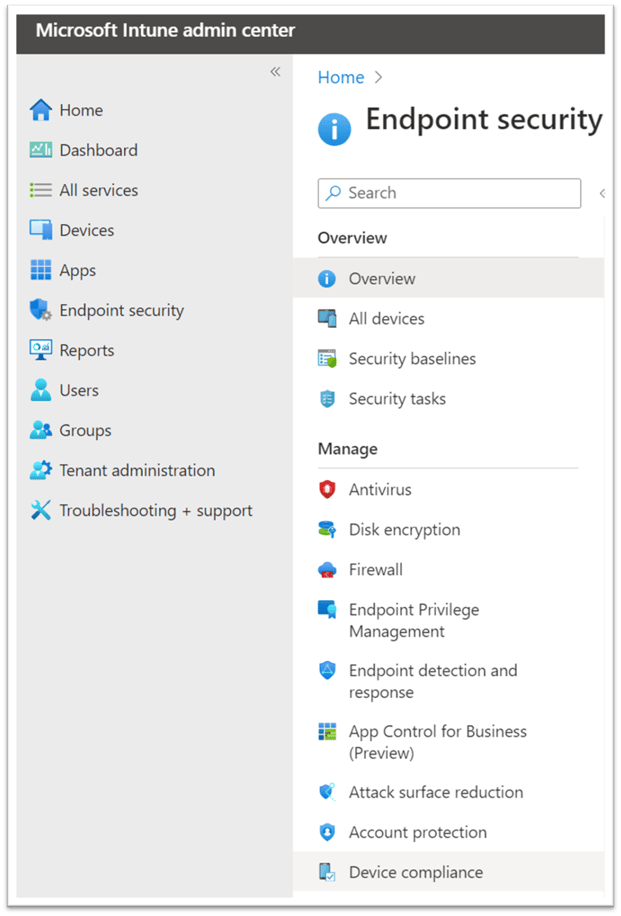Click the Antivirus red shield icon
The image size is (621, 916).
pyautogui.click(x=327, y=490)
